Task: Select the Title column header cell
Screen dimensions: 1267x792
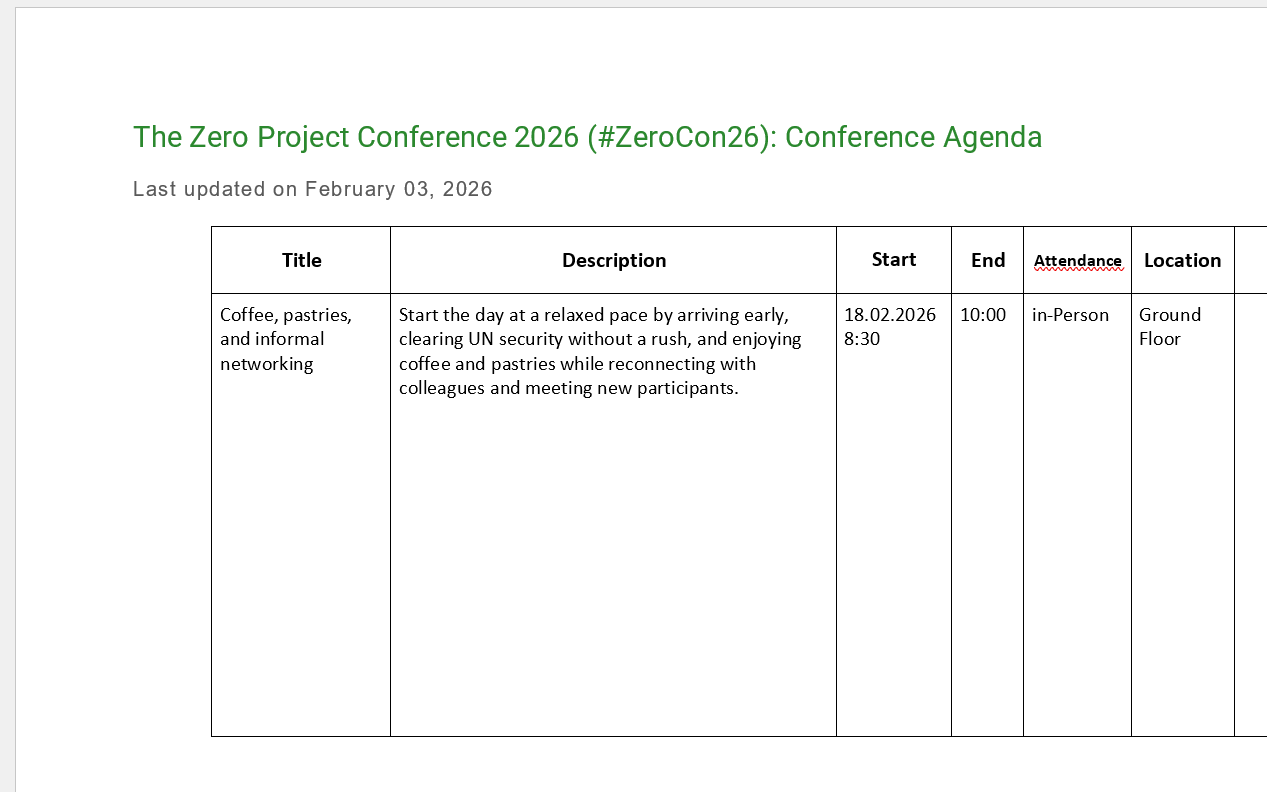Action: 301,260
